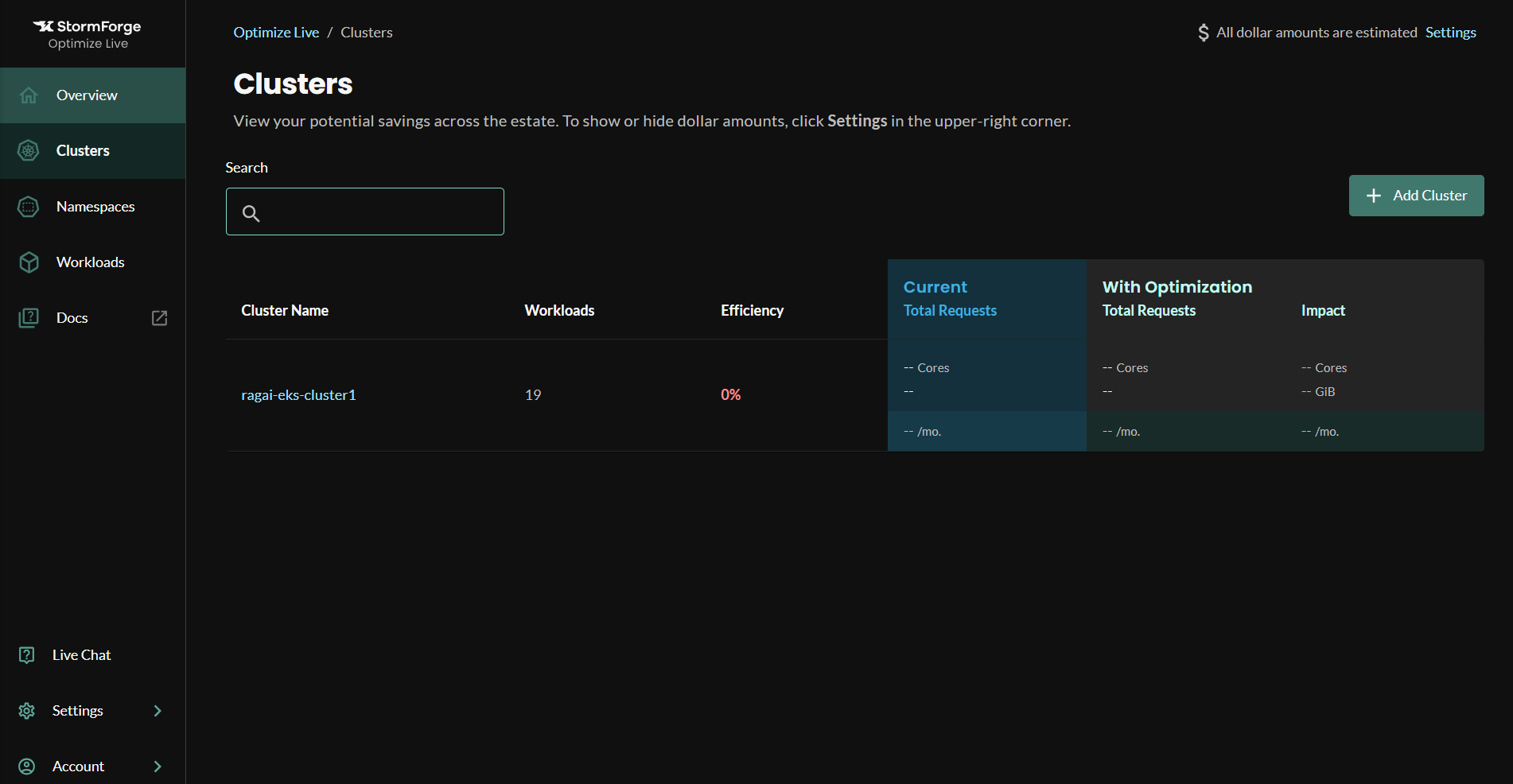Click the Docs book icon

pos(29,318)
